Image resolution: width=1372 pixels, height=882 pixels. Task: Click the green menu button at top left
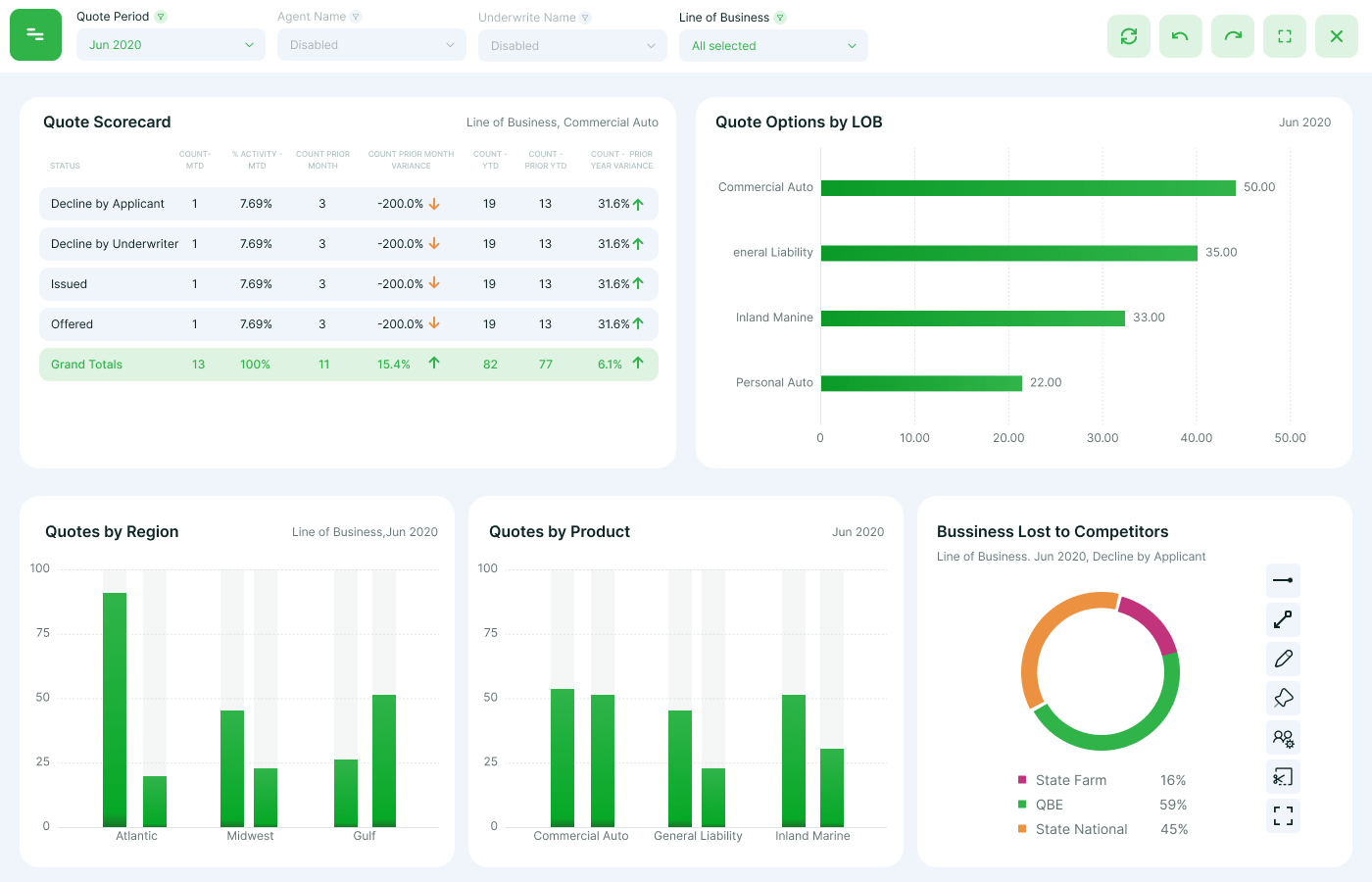pos(35,35)
